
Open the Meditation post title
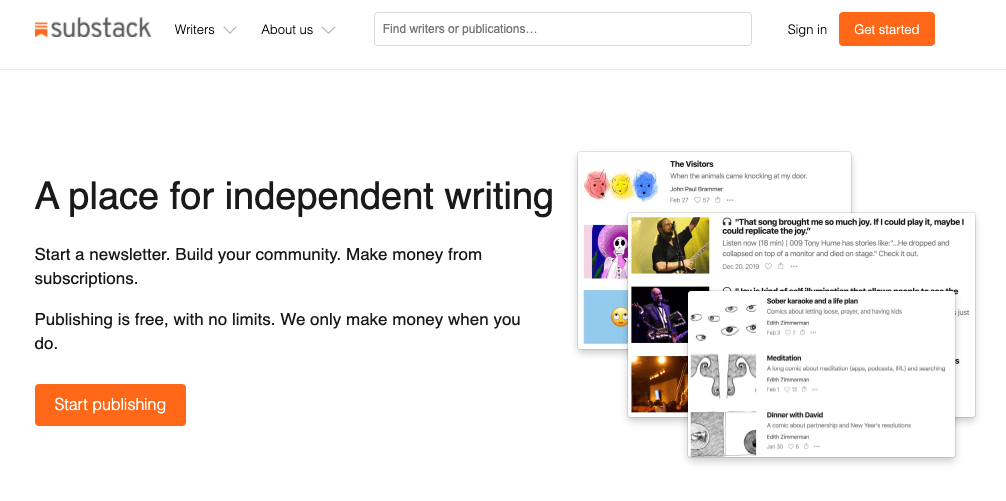tap(784, 358)
